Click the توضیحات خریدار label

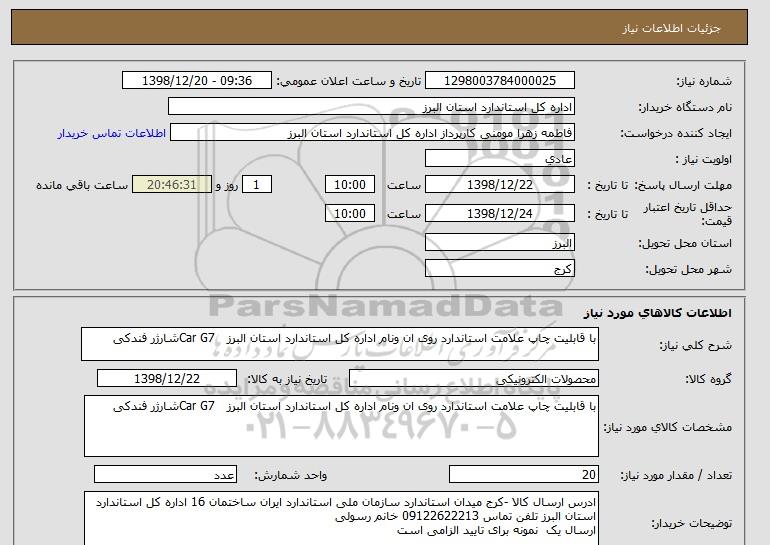point(692,523)
